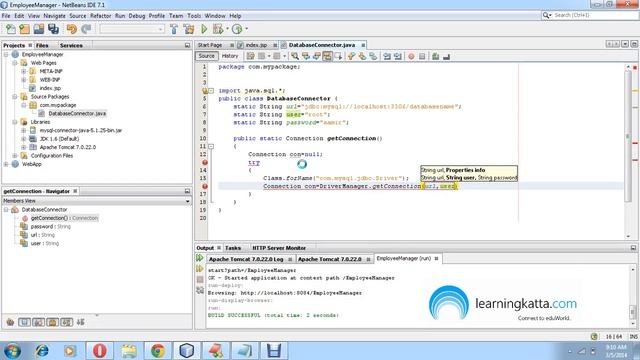640x360 pixels.
Task: Click the Source view button
Action: tap(207, 56)
